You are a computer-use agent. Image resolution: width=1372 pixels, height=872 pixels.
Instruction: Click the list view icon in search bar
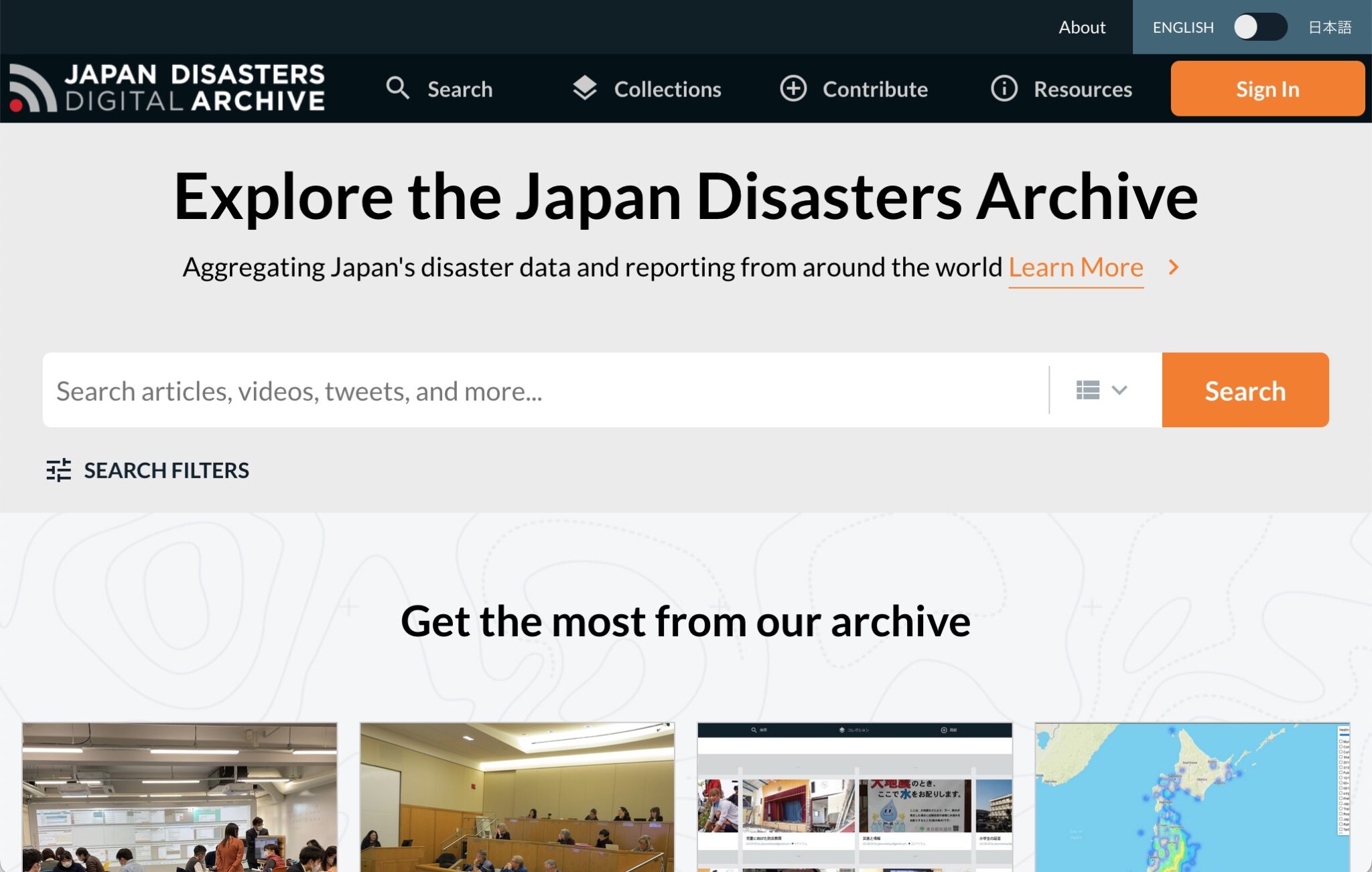pos(1088,390)
